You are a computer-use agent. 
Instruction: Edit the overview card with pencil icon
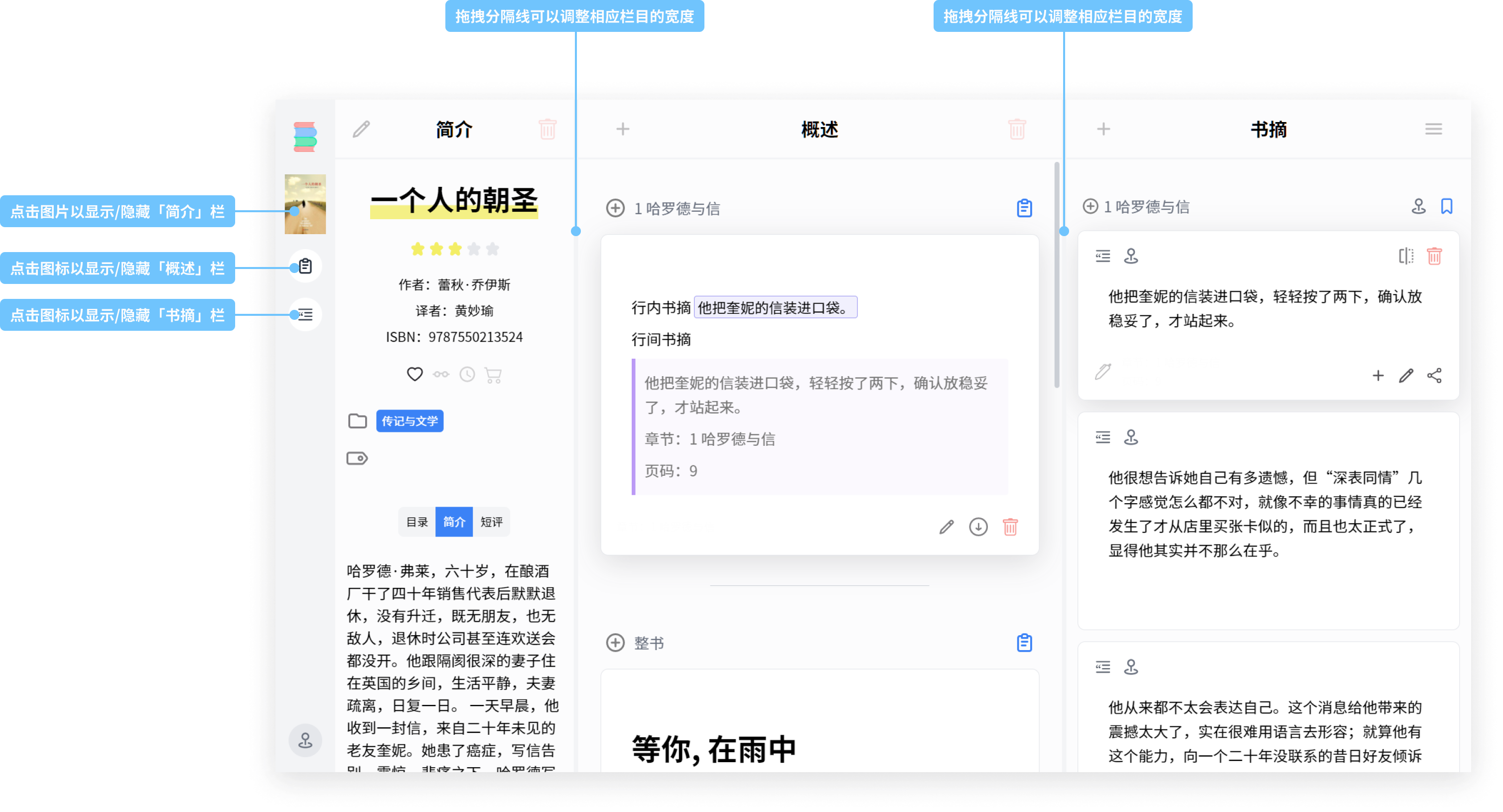[947, 528]
